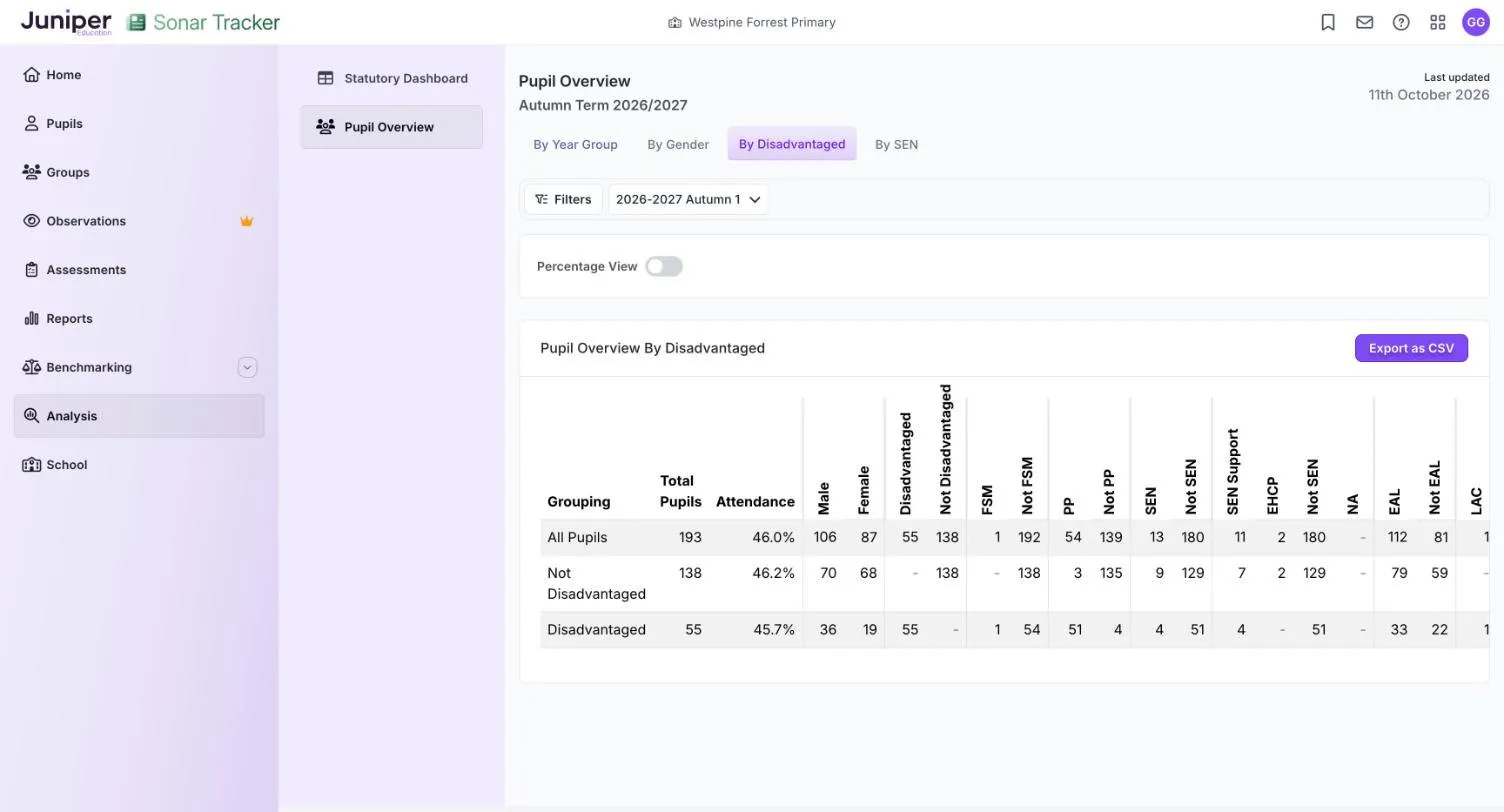Open the help question mark icon
Viewport: 1504px width, 812px height.
[x=1401, y=22]
